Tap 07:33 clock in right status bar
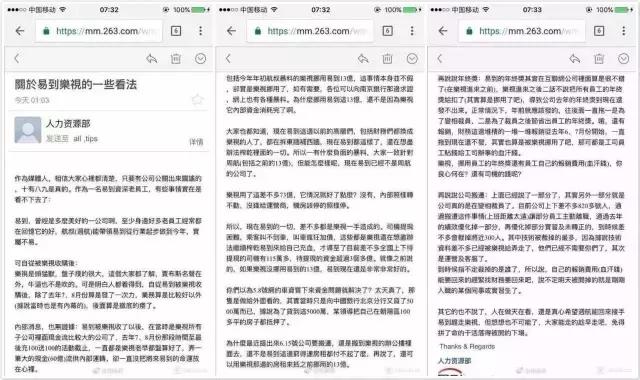640x380 pixels. (x=532, y=9)
